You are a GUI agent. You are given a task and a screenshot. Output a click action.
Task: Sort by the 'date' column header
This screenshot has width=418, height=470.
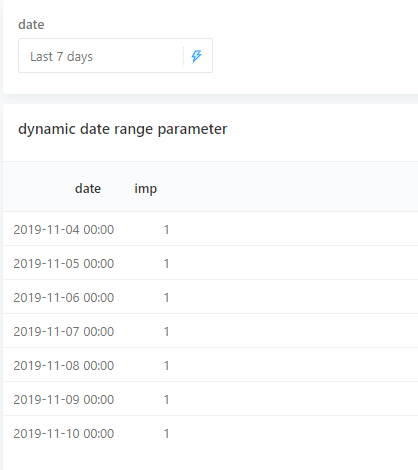[88, 189]
